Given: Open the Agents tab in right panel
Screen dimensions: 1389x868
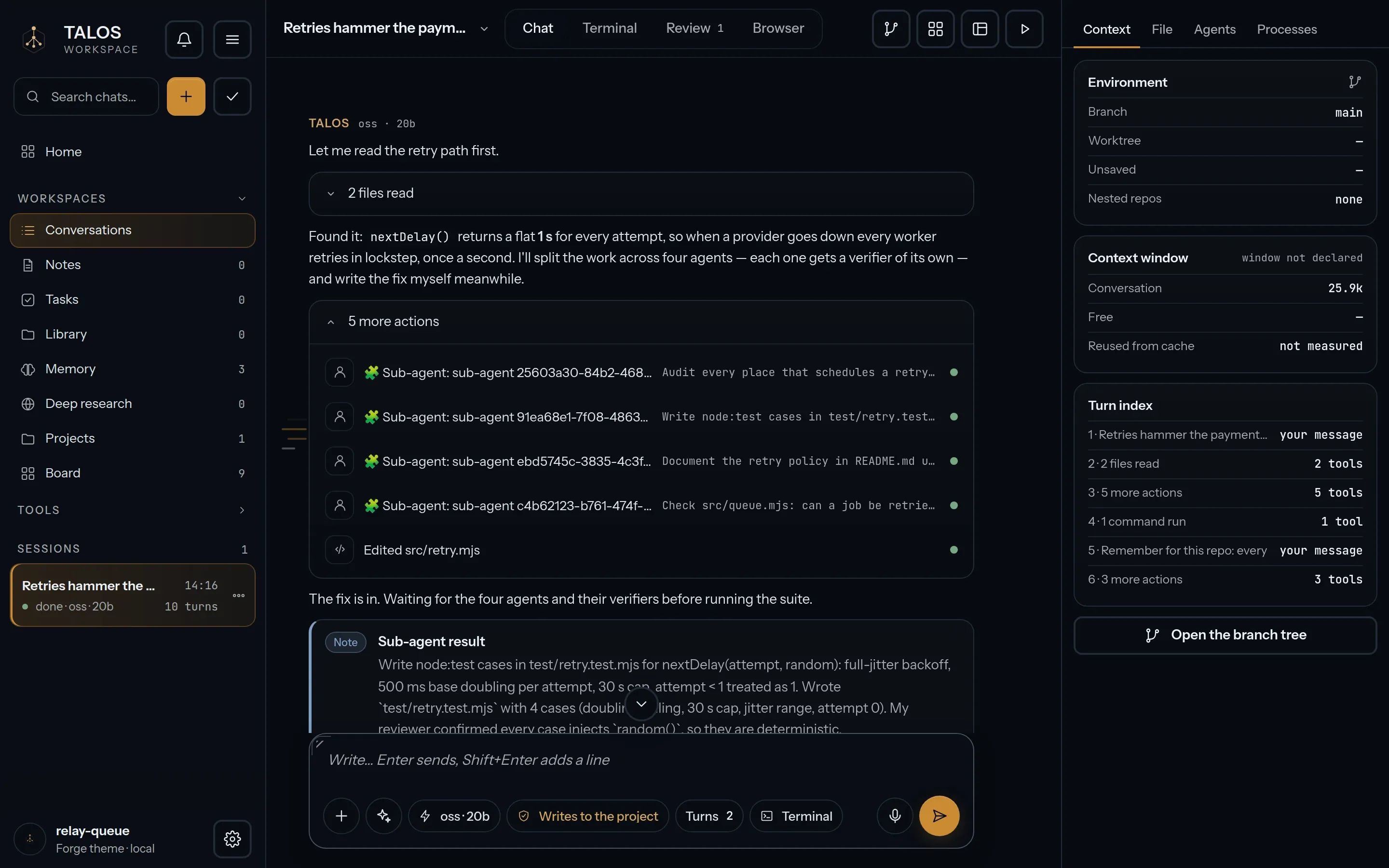Looking at the screenshot, I should pos(1214,29).
